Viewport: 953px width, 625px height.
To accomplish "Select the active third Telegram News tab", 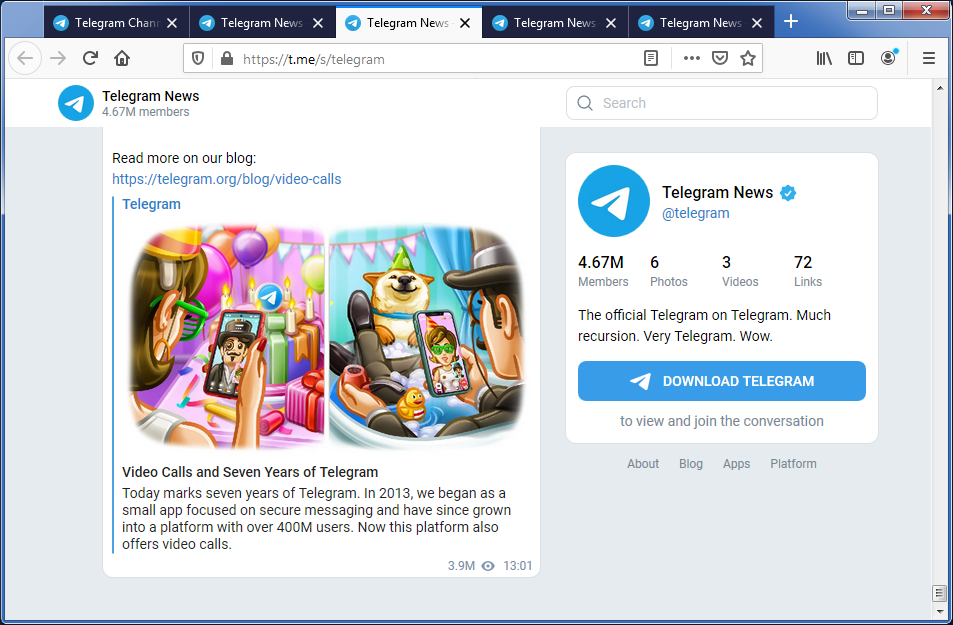I will click(x=408, y=22).
